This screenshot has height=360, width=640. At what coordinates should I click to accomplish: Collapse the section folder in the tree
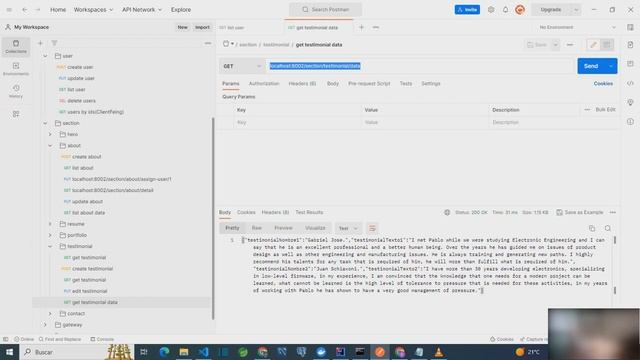45,123
